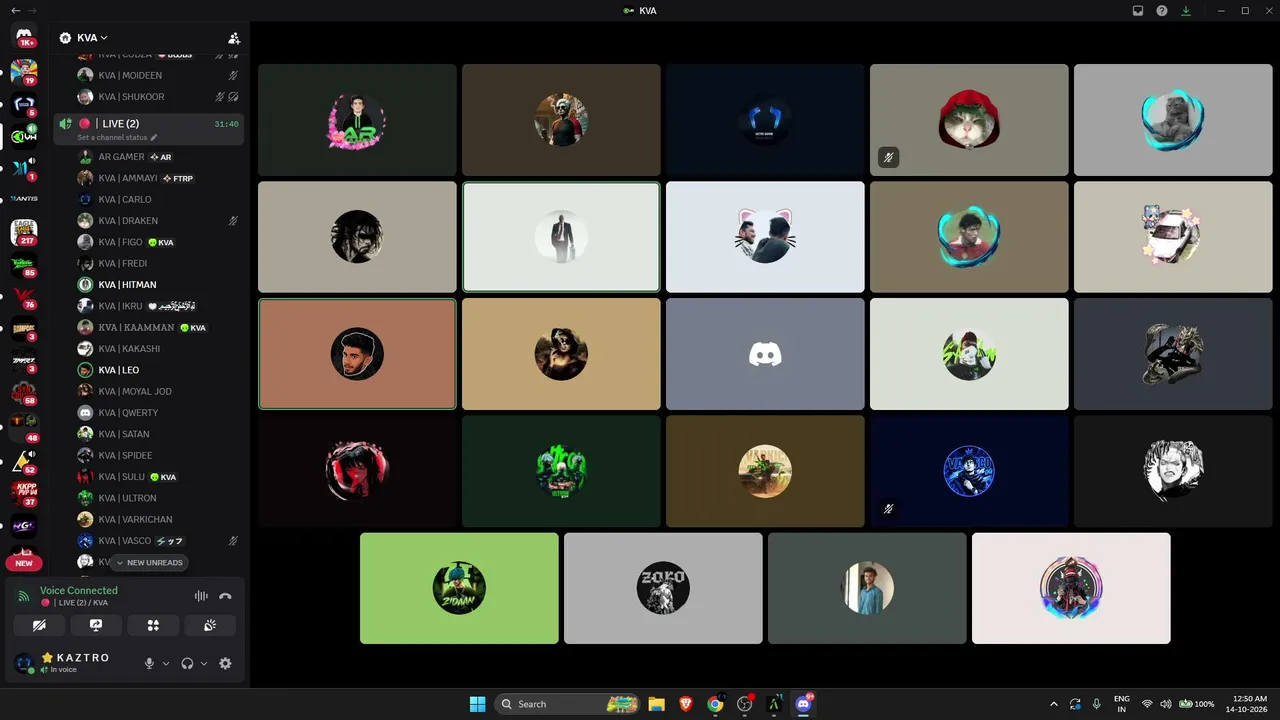Share your screen button
Screen dimensions: 1280x720
(x=96, y=625)
